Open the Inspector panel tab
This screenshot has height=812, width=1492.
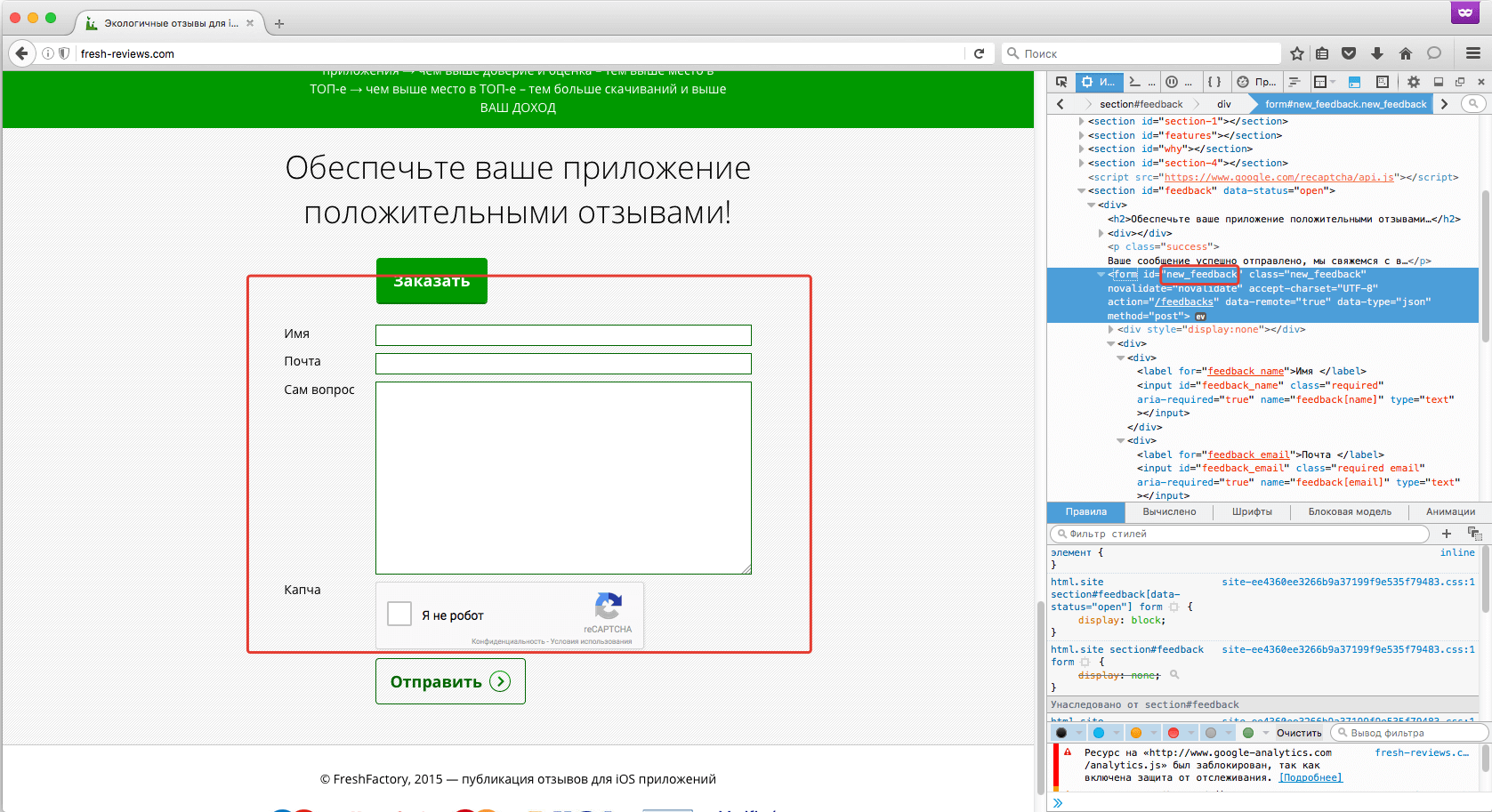click(1098, 82)
